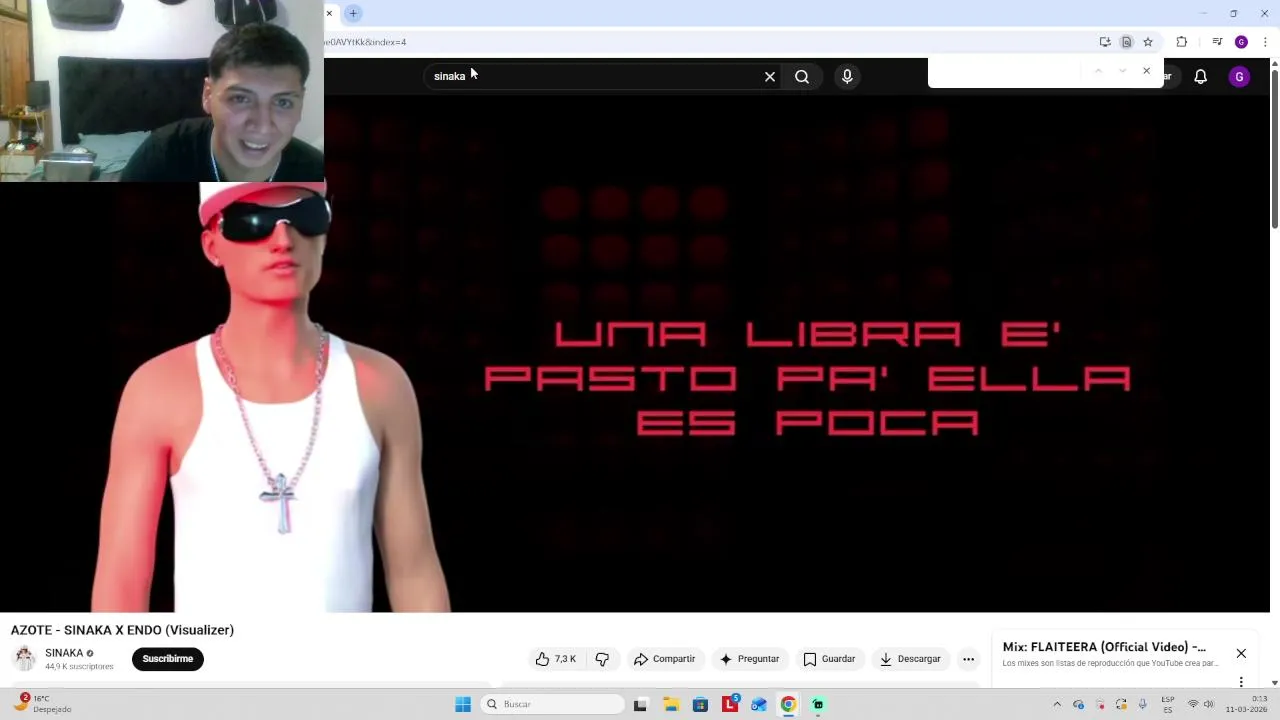Click the taskbar Buscar search box
Image resolution: width=1280 pixels, height=720 pixels.
[553, 704]
